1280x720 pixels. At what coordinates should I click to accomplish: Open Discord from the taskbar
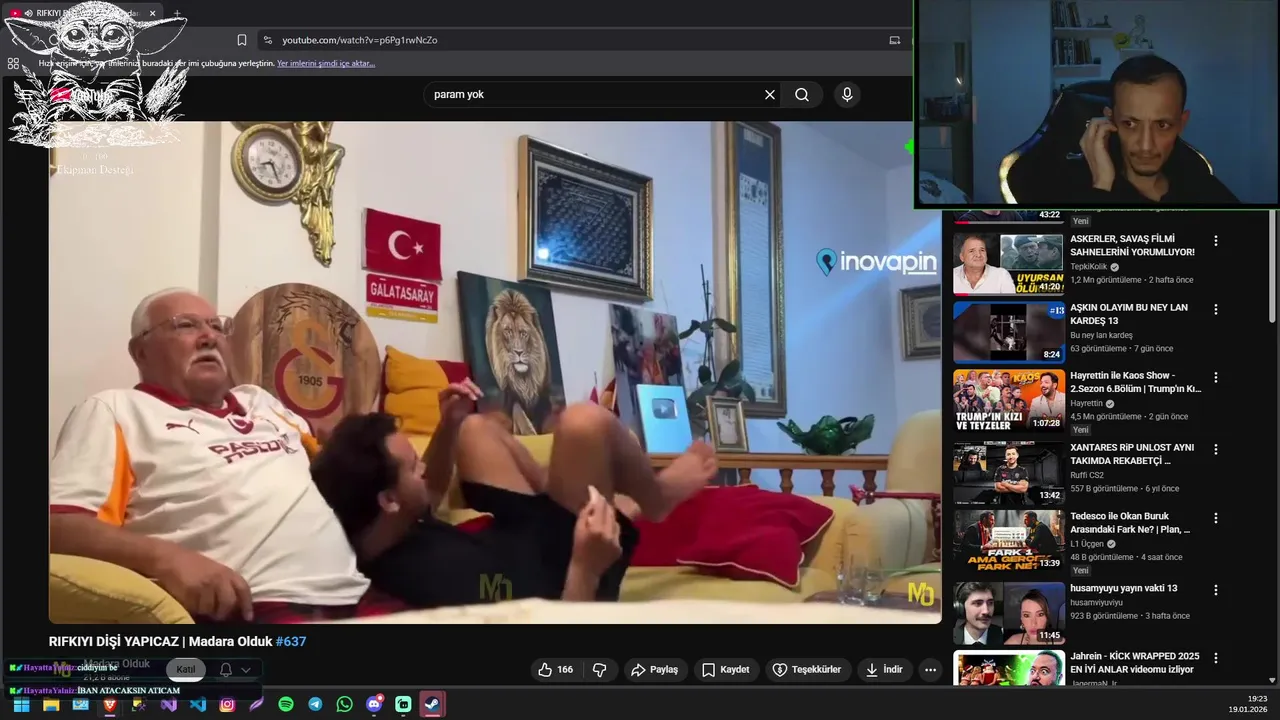[374, 704]
